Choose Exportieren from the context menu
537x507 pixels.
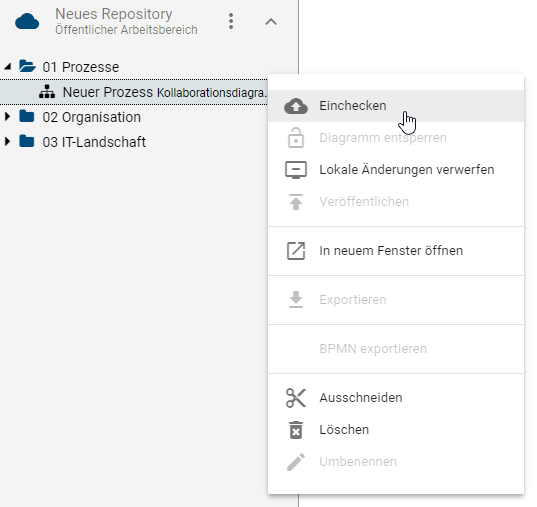tap(396, 300)
